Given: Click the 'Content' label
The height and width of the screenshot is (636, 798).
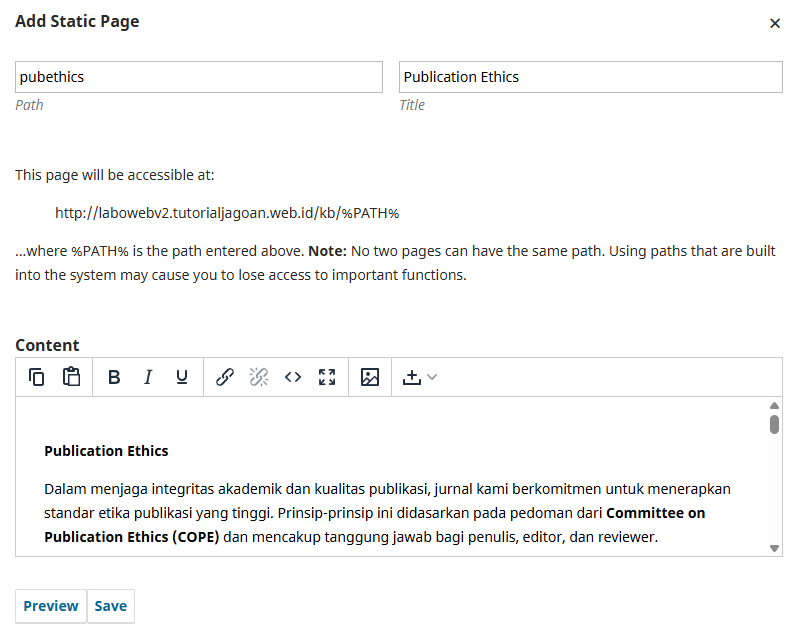Looking at the screenshot, I should tap(47, 345).
